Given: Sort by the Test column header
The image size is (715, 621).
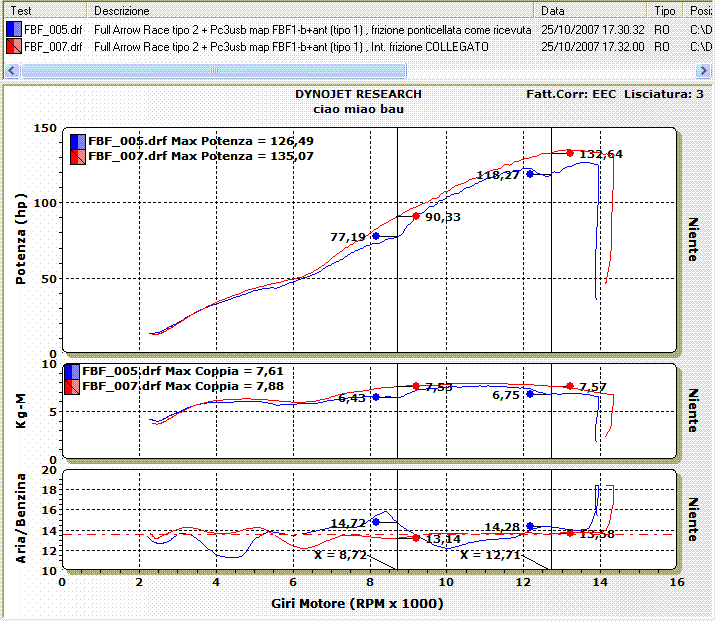Looking at the screenshot, I should (45, 10).
